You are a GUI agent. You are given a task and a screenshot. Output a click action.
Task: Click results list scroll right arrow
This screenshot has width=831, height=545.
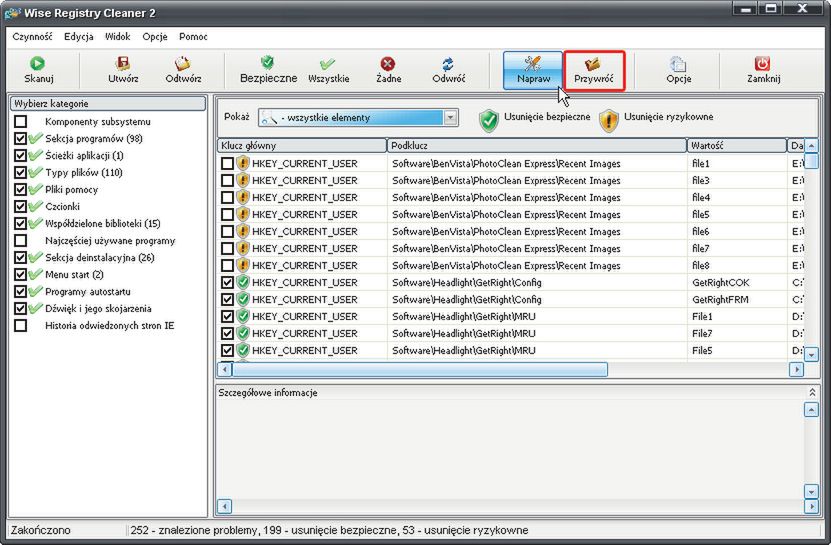tap(796, 369)
